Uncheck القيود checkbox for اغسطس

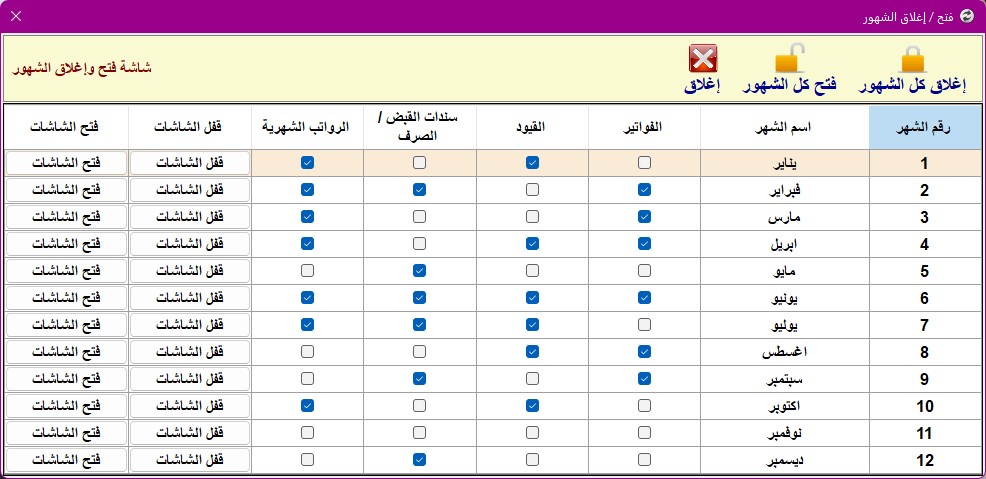532,351
